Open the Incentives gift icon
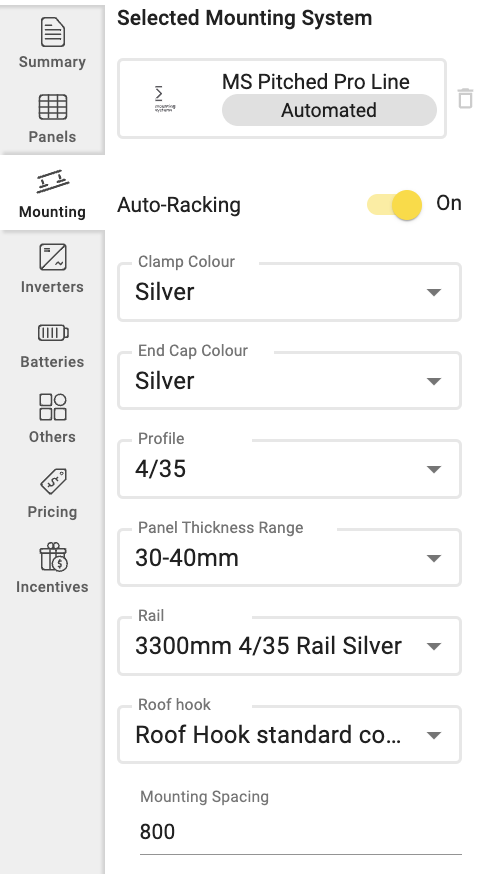494x874 pixels. pyautogui.click(x=53, y=557)
